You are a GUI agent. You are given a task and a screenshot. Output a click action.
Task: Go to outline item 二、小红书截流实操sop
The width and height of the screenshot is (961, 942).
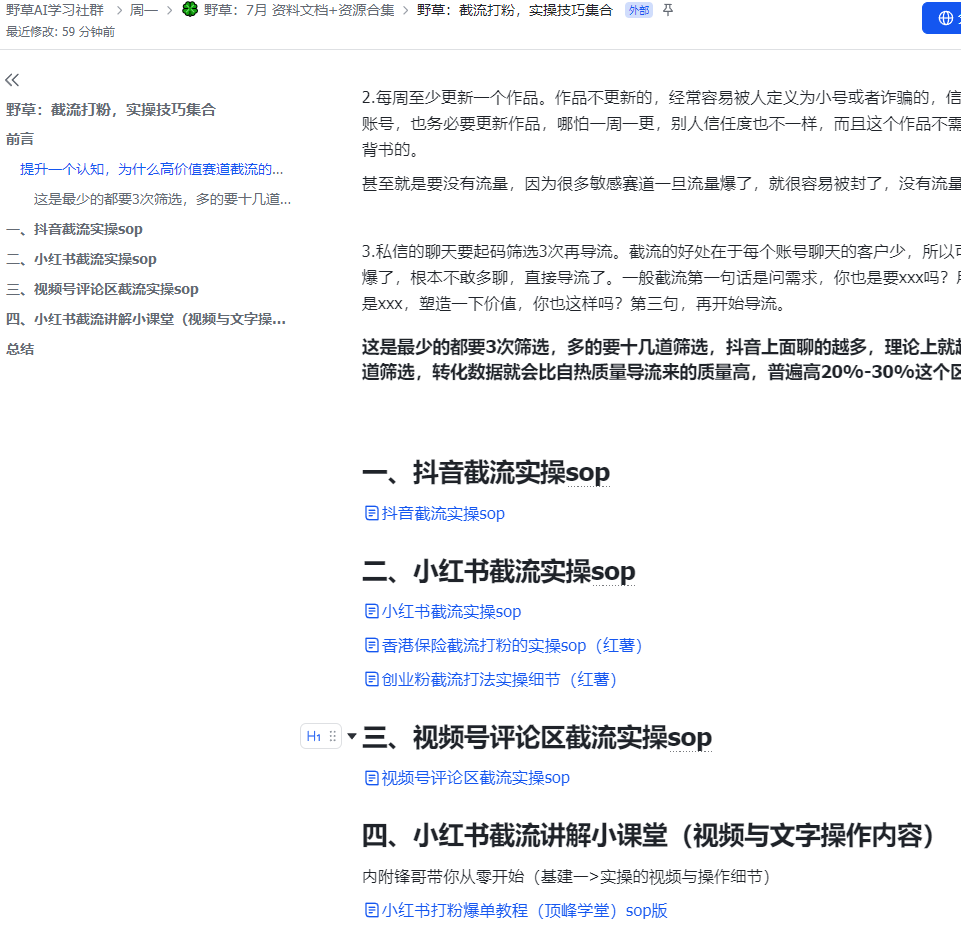(81, 259)
